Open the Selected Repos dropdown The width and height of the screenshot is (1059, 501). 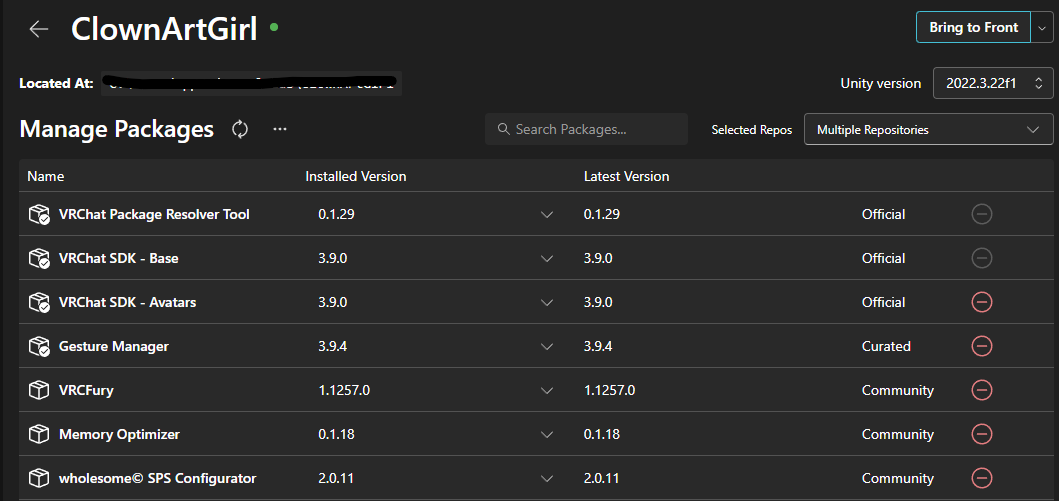click(928, 130)
